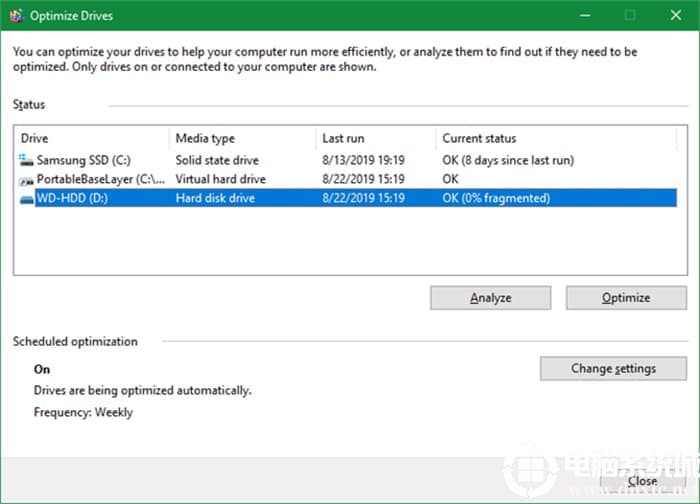
Task: Click the scheduled optimization On label
Action: (x=42, y=370)
